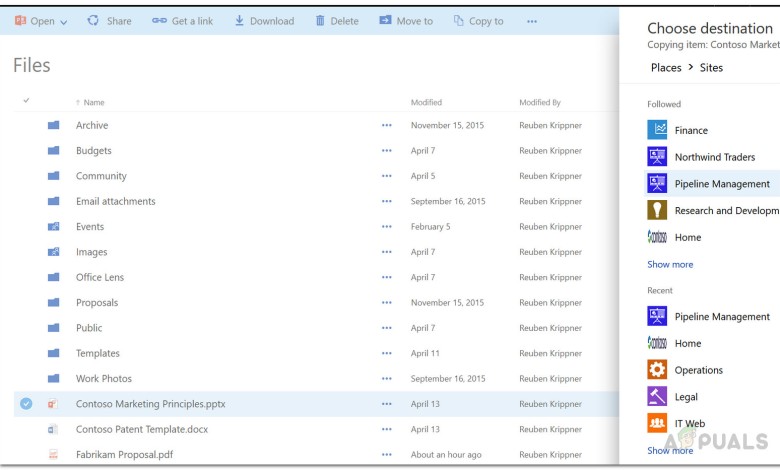Click the Research and Development lightbulb icon

[657, 210]
